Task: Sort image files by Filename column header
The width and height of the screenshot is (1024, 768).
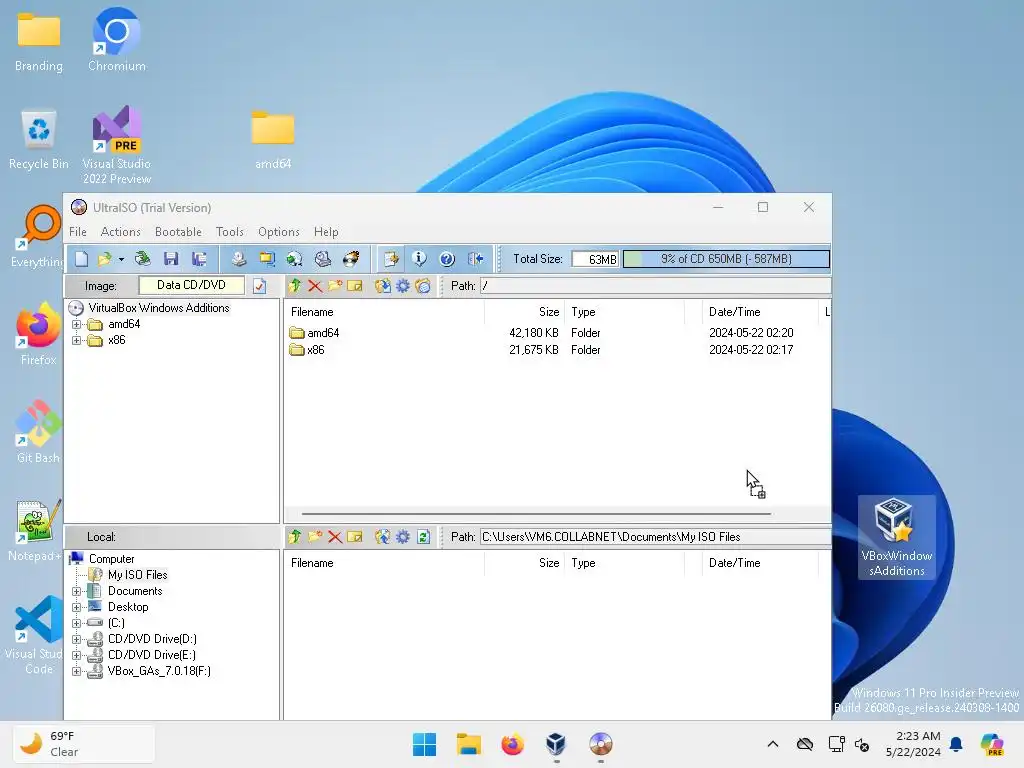Action: click(x=384, y=312)
